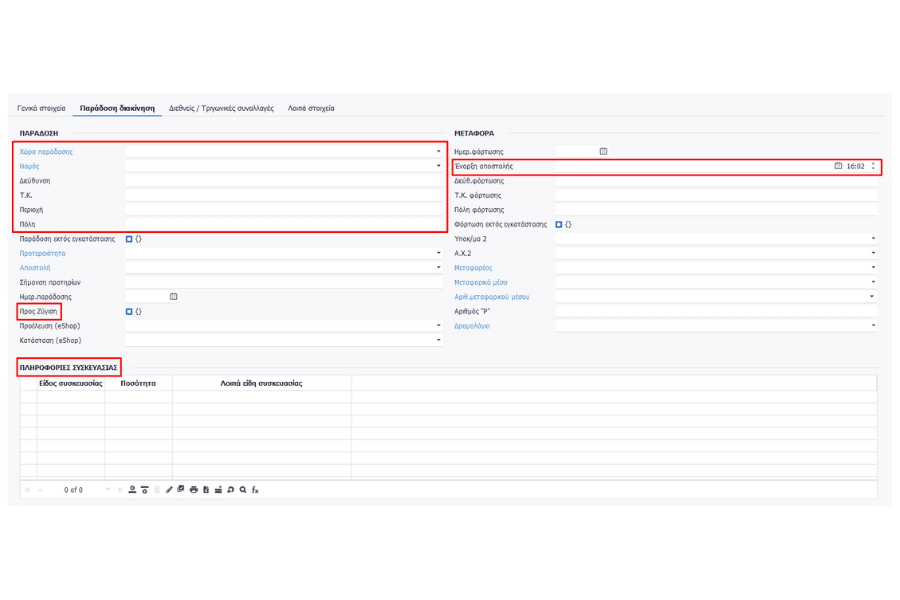The image size is (900, 600).
Task: Toggle Παράδοση εκτός εγκατάστασης checkbox
Action: click(x=129, y=239)
